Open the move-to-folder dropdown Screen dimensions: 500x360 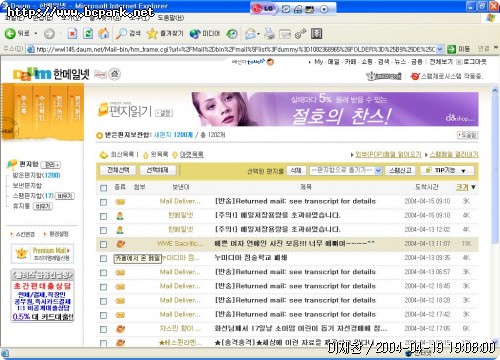[345, 170]
